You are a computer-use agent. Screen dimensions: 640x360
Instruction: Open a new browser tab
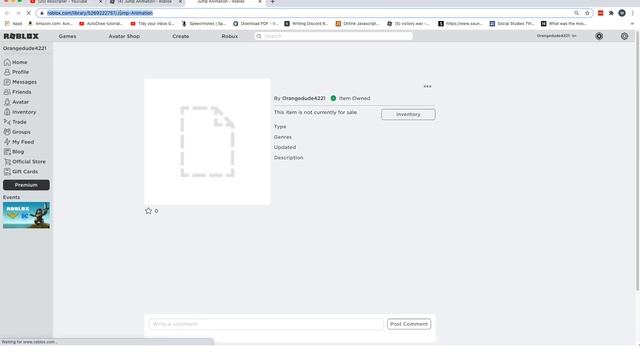[x=272, y=2]
